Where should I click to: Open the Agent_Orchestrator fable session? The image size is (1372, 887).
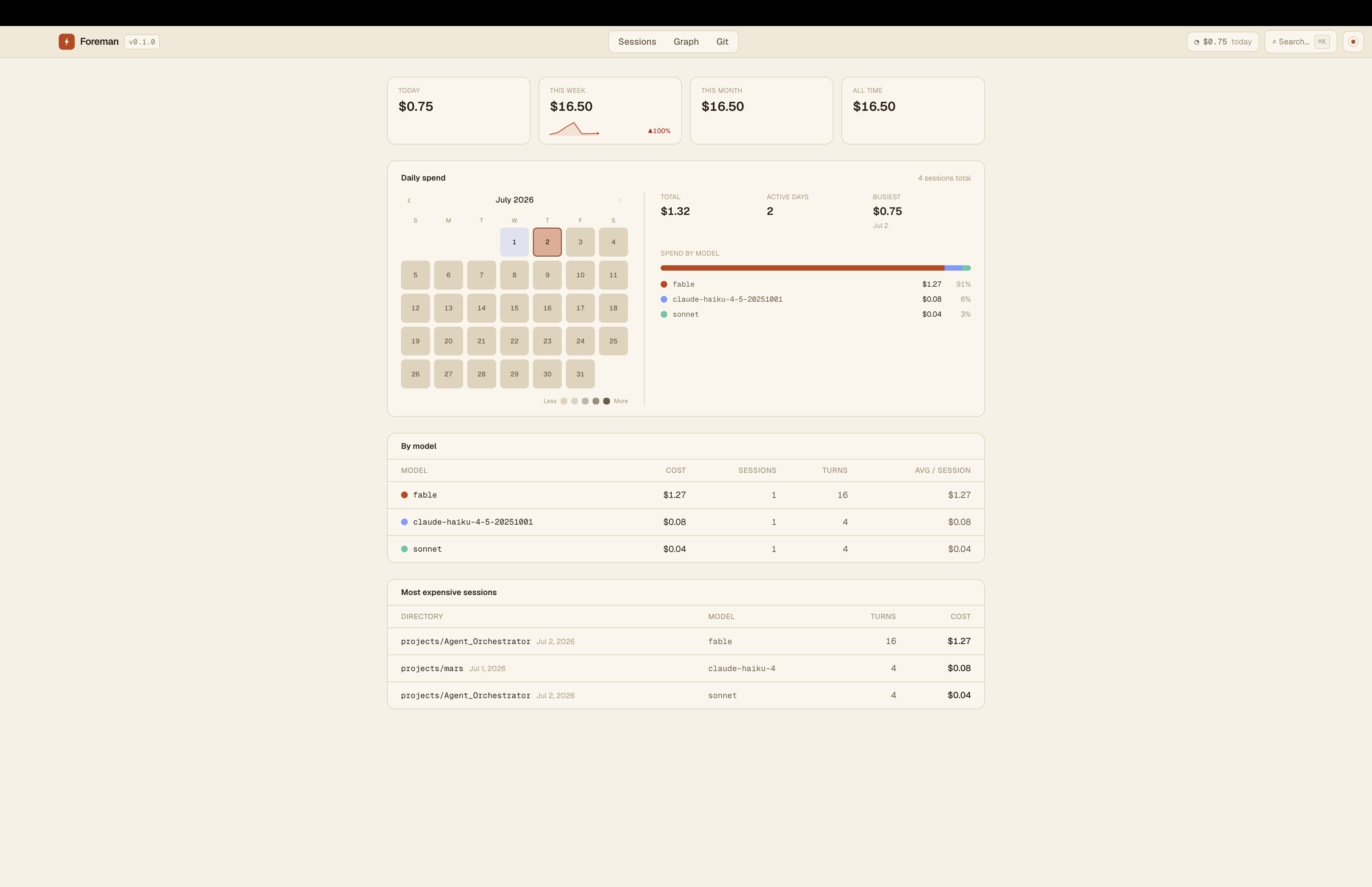[686, 641]
